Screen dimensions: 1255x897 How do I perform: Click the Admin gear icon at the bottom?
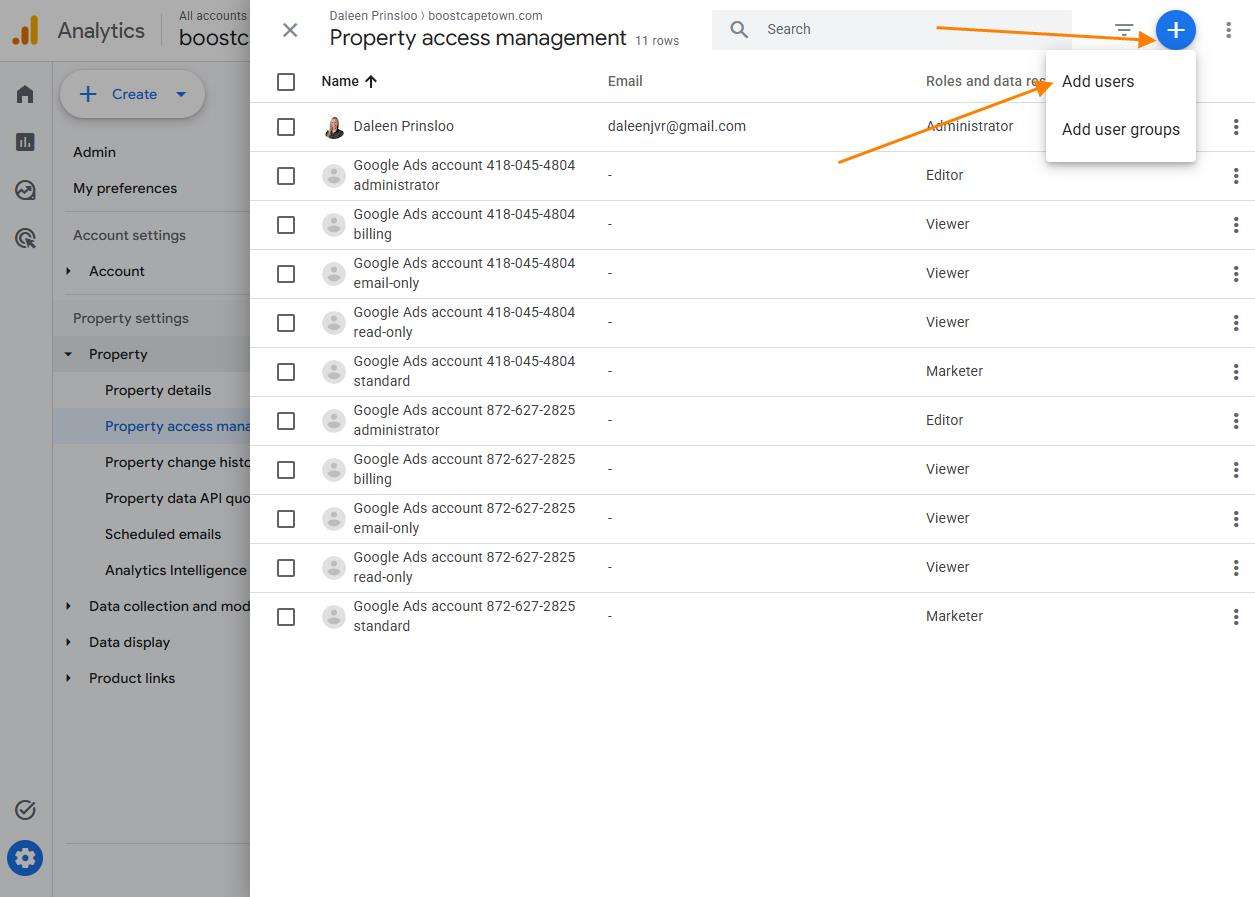[x=25, y=858]
